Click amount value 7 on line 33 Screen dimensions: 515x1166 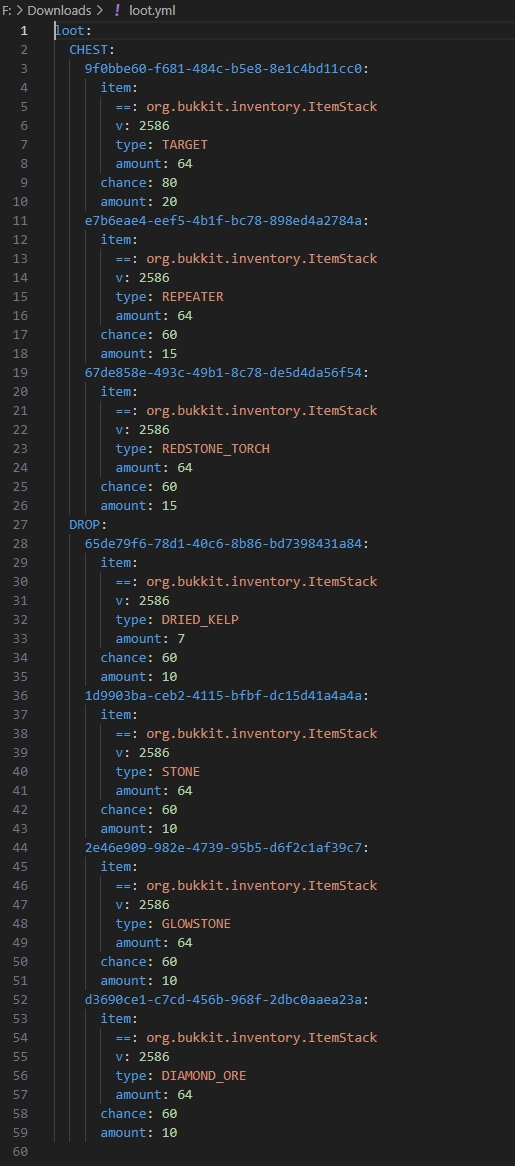[181, 638]
